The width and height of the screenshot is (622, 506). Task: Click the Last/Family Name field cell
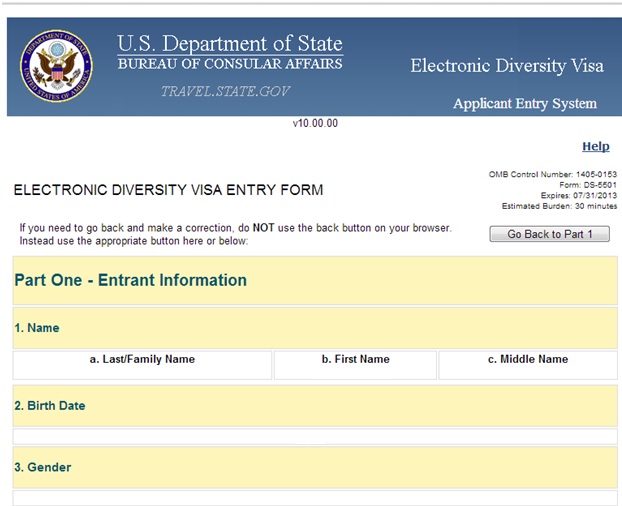(x=142, y=364)
